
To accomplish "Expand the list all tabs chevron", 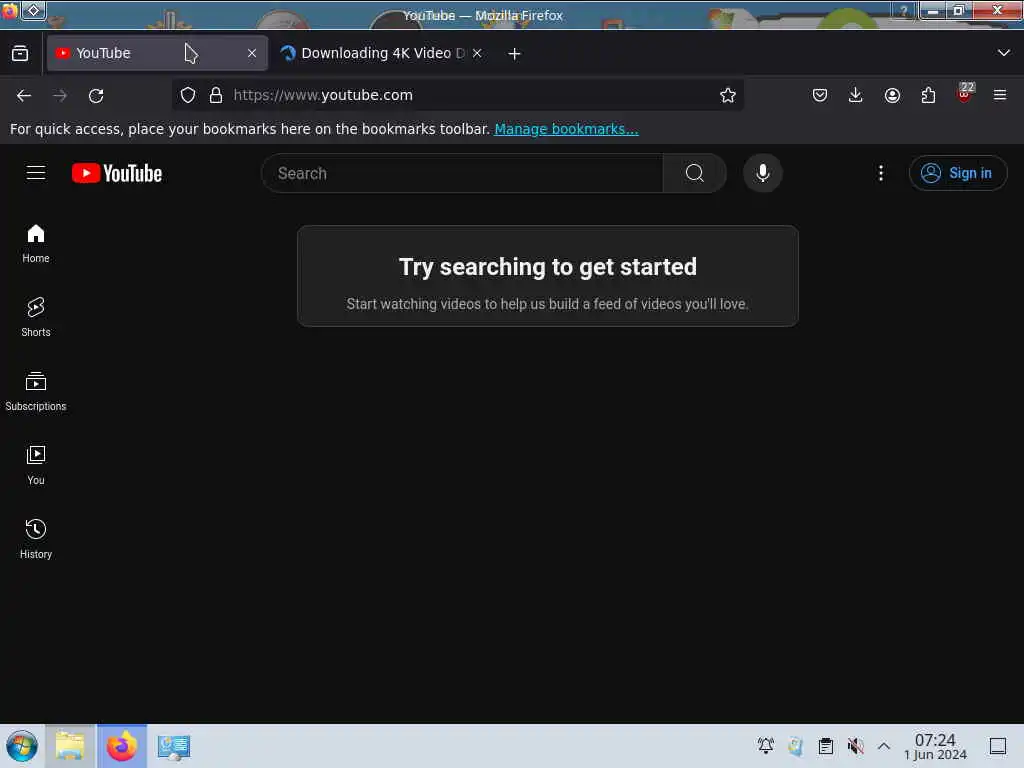I will tap(1004, 53).
